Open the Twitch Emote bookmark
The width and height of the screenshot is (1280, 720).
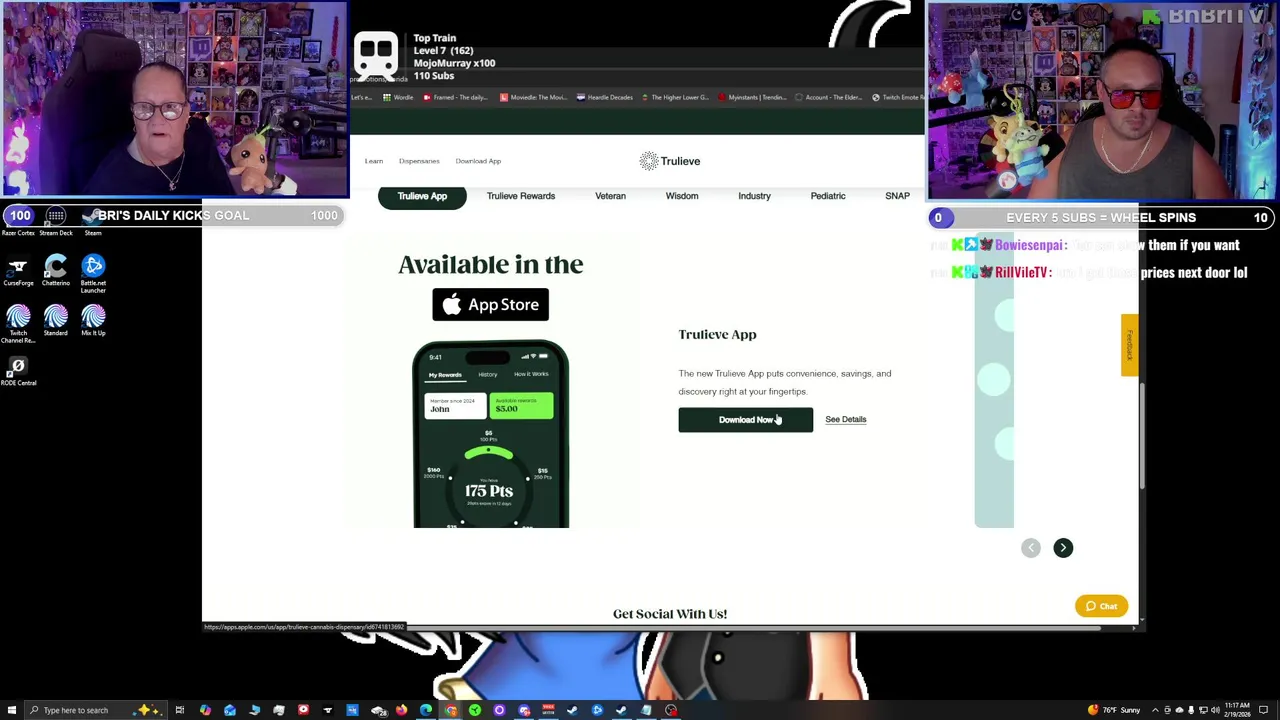(x=897, y=97)
